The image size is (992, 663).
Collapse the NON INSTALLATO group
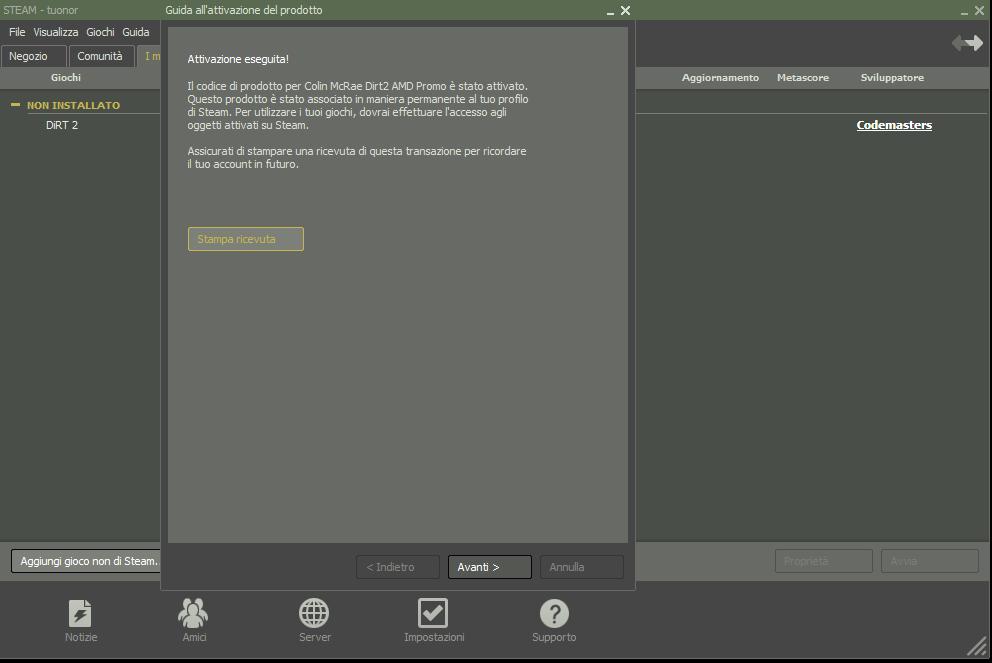click(16, 105)
